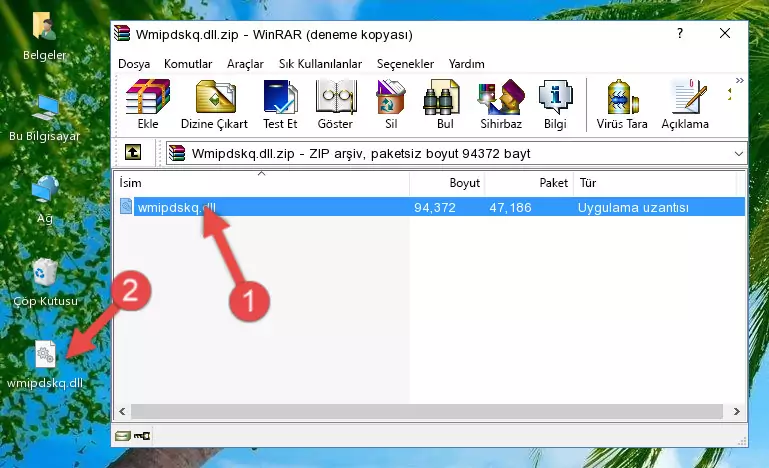Viewport: 769px width, 468px height.
Task: Open the Seçenekler menu
Action: [x=405, y=64]
